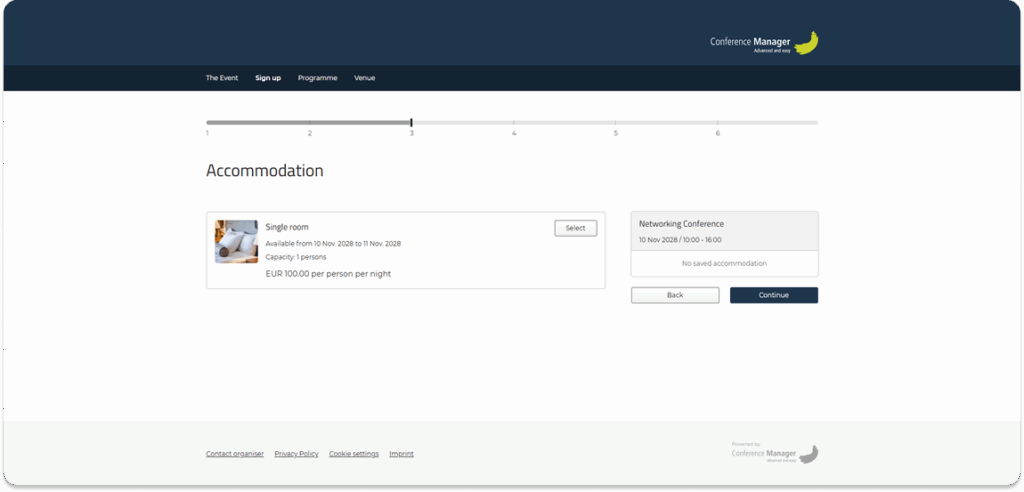This screenshot has height=492, width=1024.
Task: Click the Conference Manager banana logo in header
Action: pyautogui.click(x=764, y=43)
